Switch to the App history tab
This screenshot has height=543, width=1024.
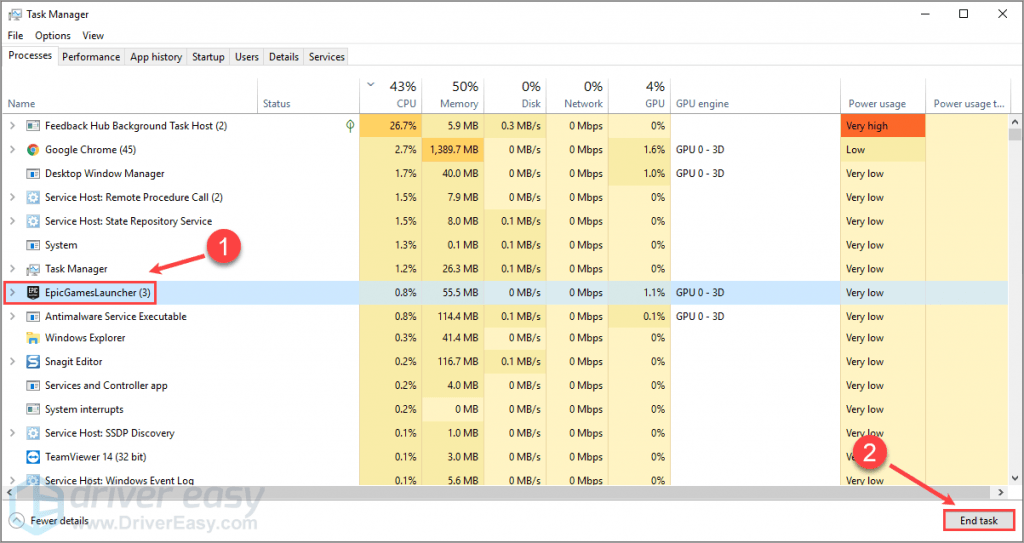click(x=156, y=57)
